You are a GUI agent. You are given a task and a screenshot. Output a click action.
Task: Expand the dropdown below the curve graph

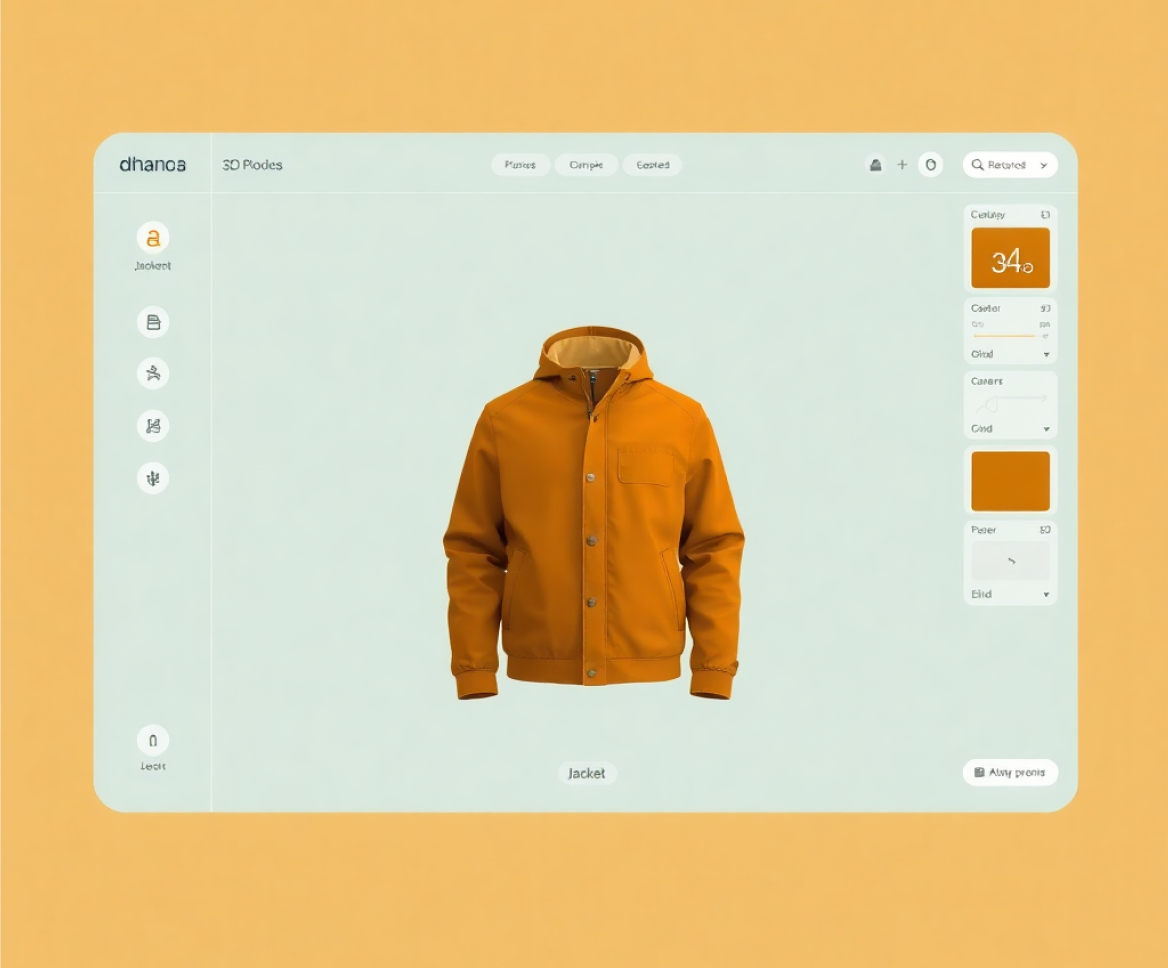click(x=1046, y=429)
